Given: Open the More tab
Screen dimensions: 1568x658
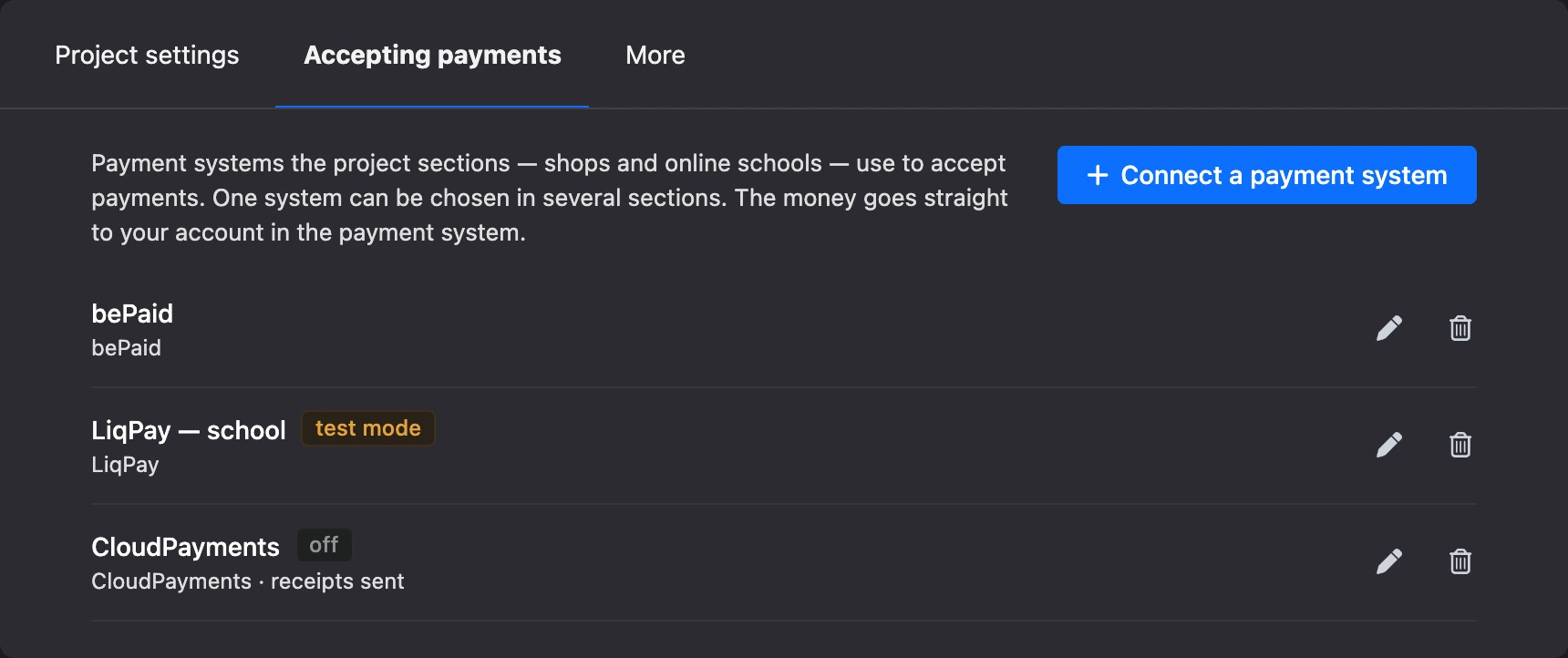Looking at the screenshot, I should pyautogui.click(x=655, y=55).
